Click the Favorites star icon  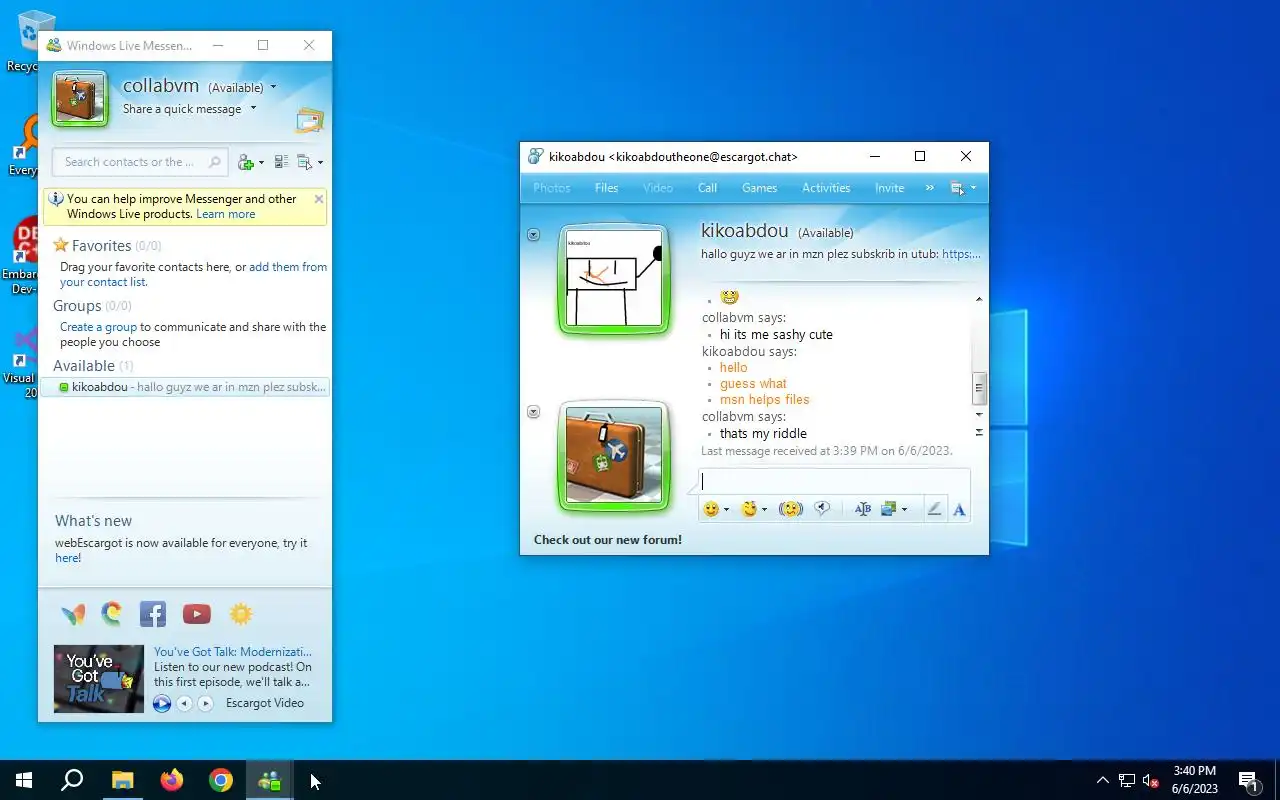[61, 245]
